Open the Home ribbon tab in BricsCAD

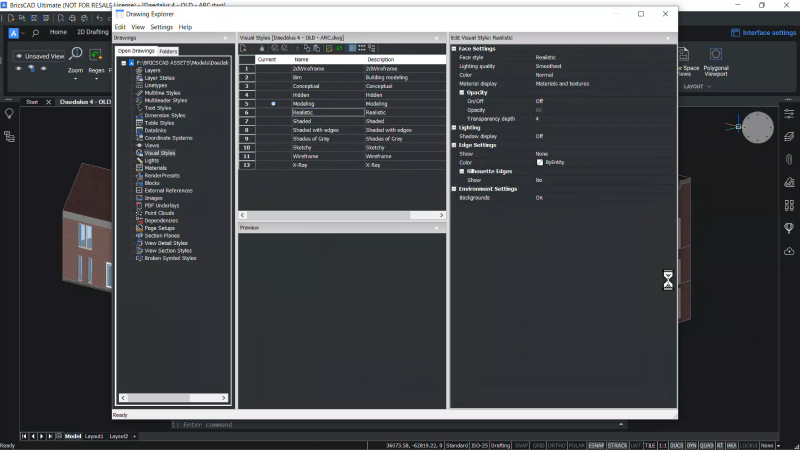click(58, 32)
